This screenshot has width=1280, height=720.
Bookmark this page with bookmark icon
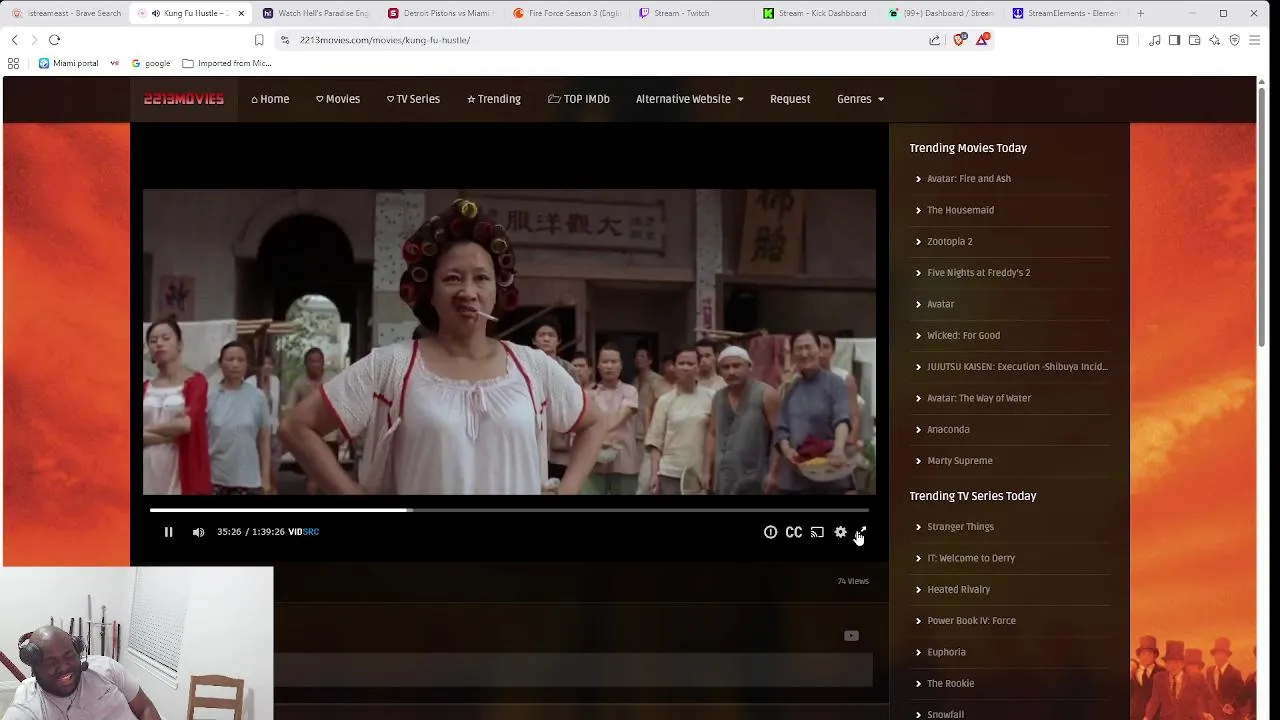(x=259, y=40)
